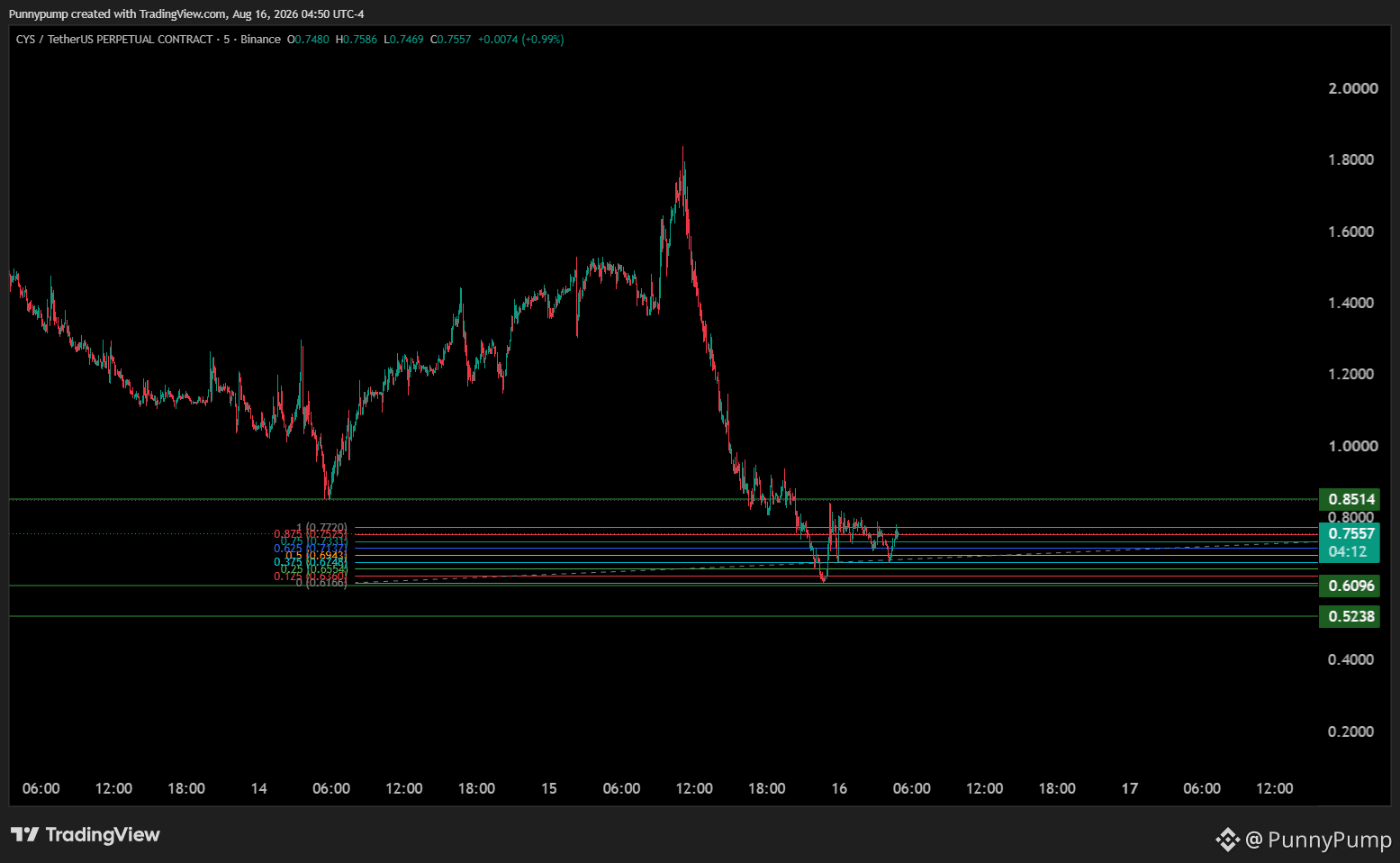Click the 0.6096 green price label
The width and height of the screenshot is (1400, 863).
(x=1350, y=586)
